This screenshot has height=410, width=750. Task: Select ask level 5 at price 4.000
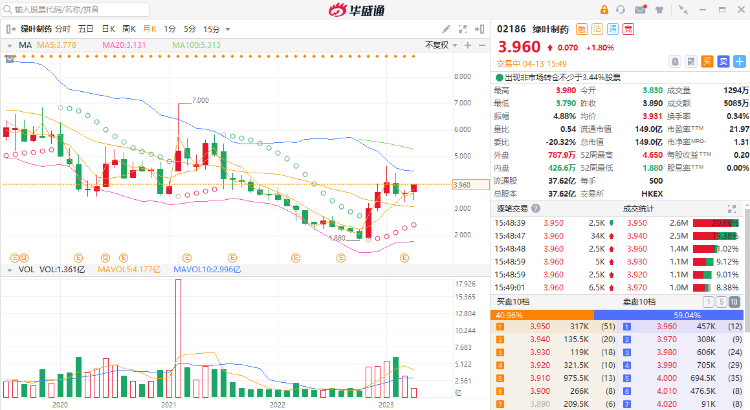pos(683,378)
